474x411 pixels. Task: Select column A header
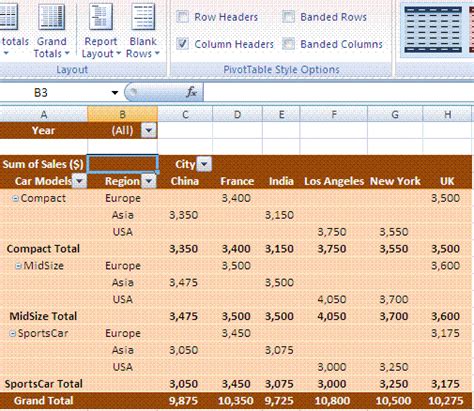click(x=44, y=115)
